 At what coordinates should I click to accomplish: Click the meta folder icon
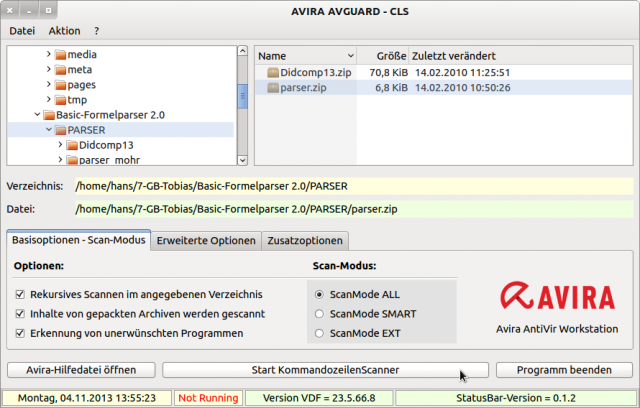pyautogui.click(x=60, y=69)
